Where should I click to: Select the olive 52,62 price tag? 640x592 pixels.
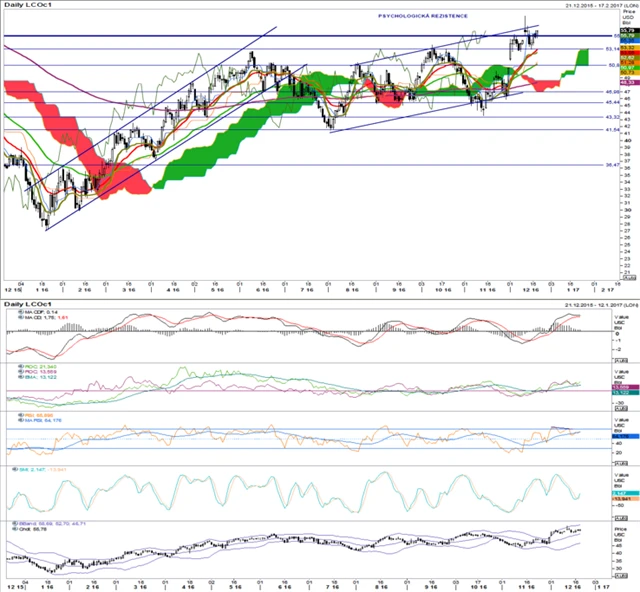click(x=629, y=58)
